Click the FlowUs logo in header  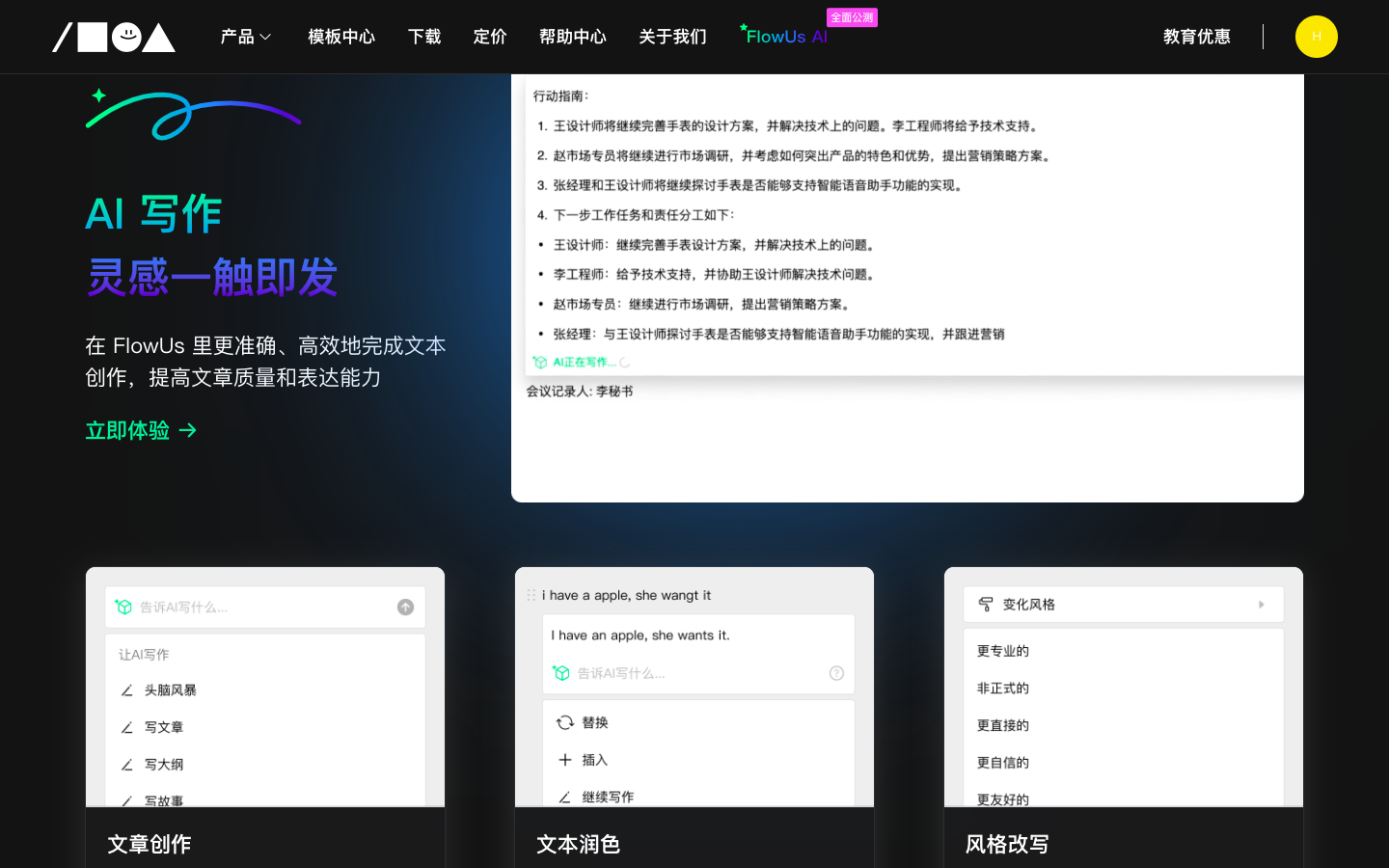click(114, 37)
